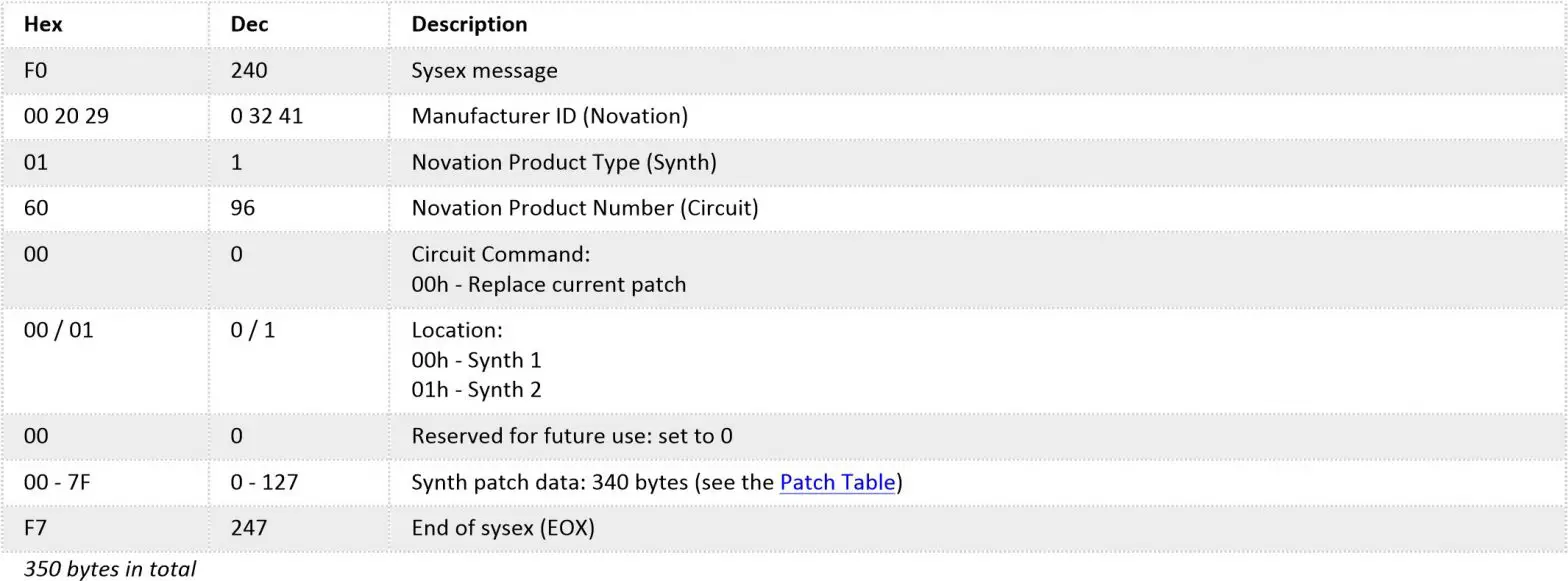
Task: Click the Description column header
Action: 469,24
